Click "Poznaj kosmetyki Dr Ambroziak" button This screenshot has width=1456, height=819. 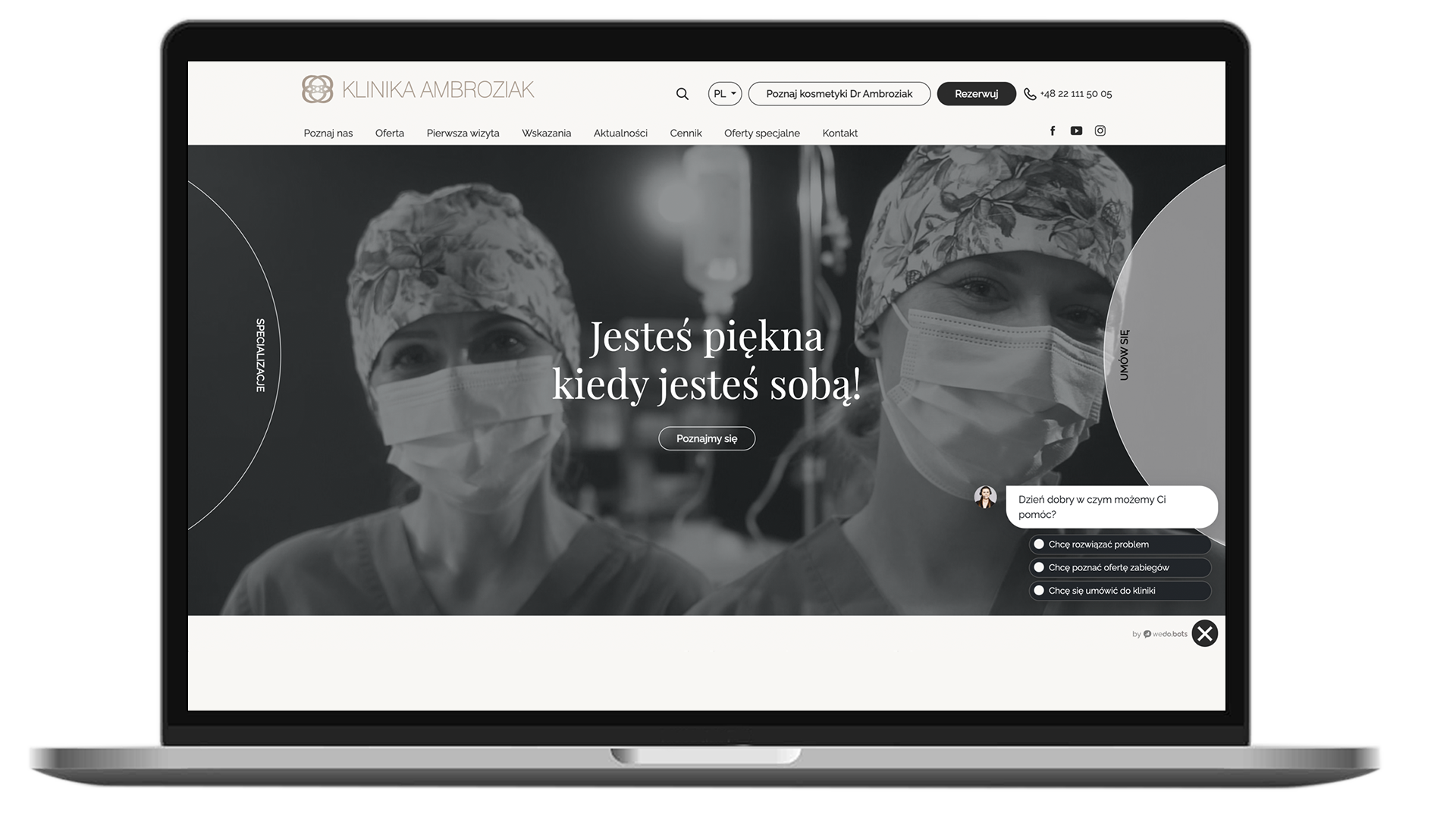pyautogui.click(x=839, y=94)
